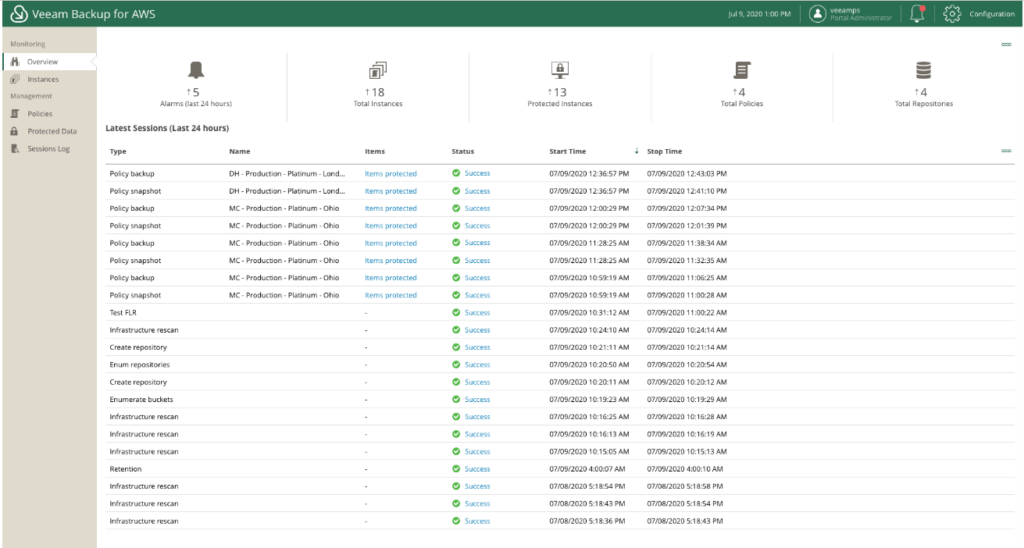Click the veeamps Portal Administrator account name
This screenshot has height=548, width=1024.
(x=861, y=14)
